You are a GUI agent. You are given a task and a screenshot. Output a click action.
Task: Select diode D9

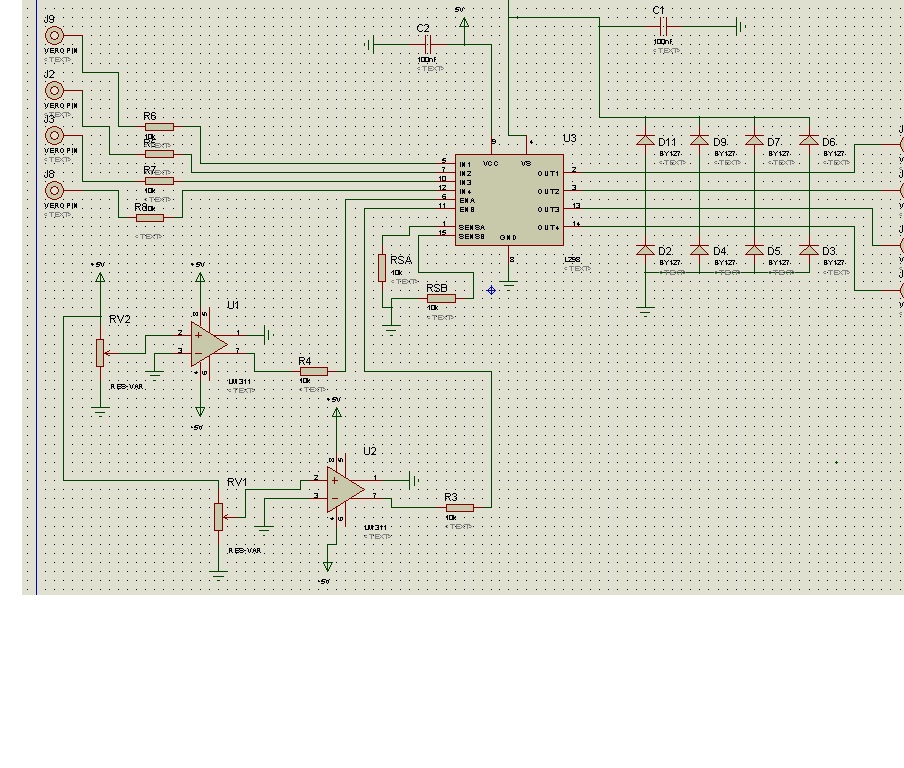pyautogui.click(x=699, y=140)
